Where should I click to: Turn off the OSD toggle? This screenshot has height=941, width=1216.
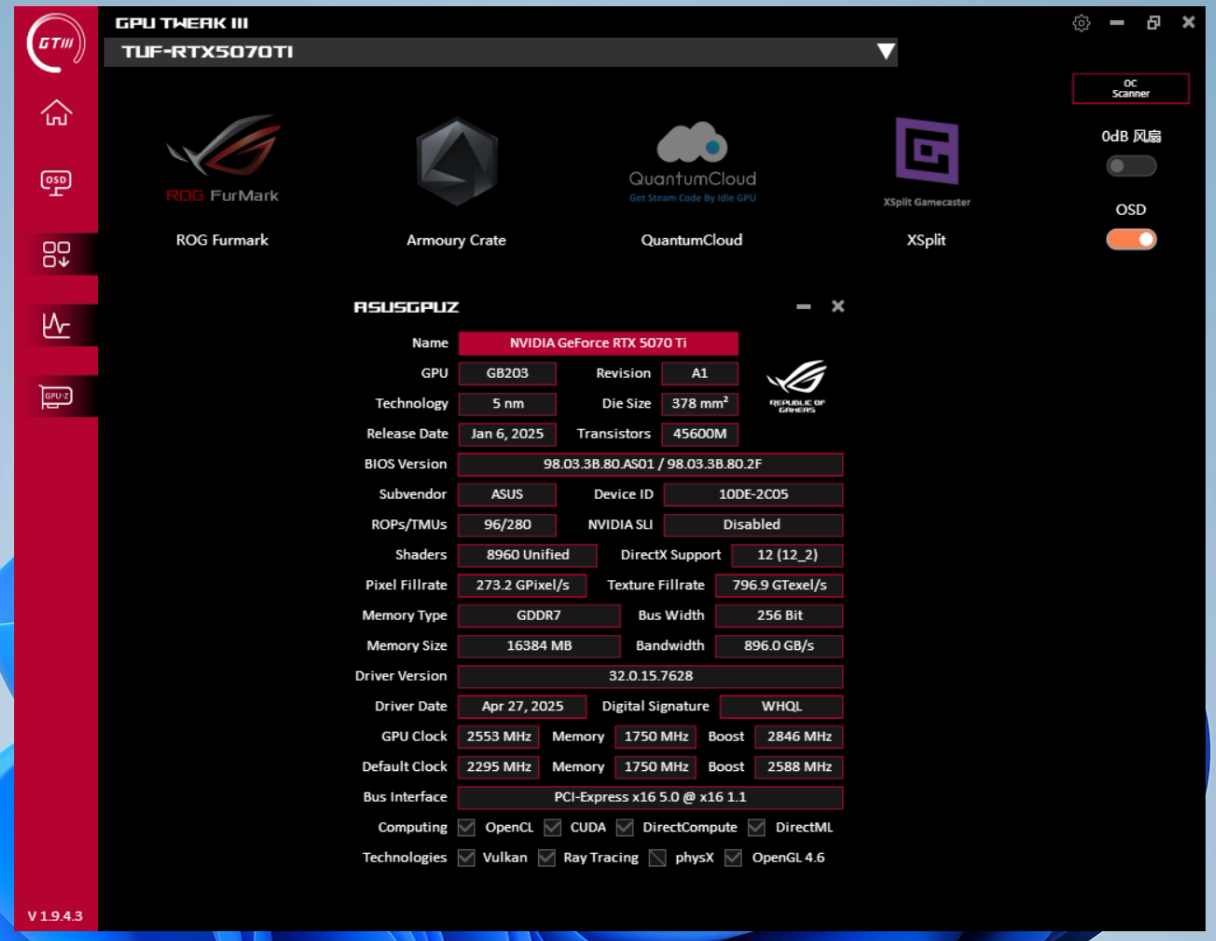tap(1131, 239)
